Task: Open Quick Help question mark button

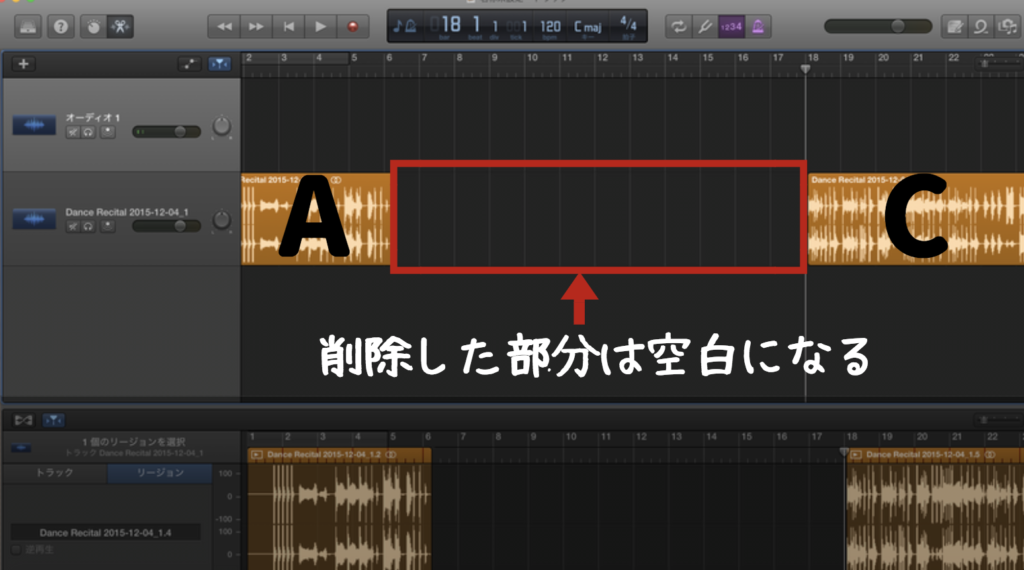Action: (x=61, y=27)
